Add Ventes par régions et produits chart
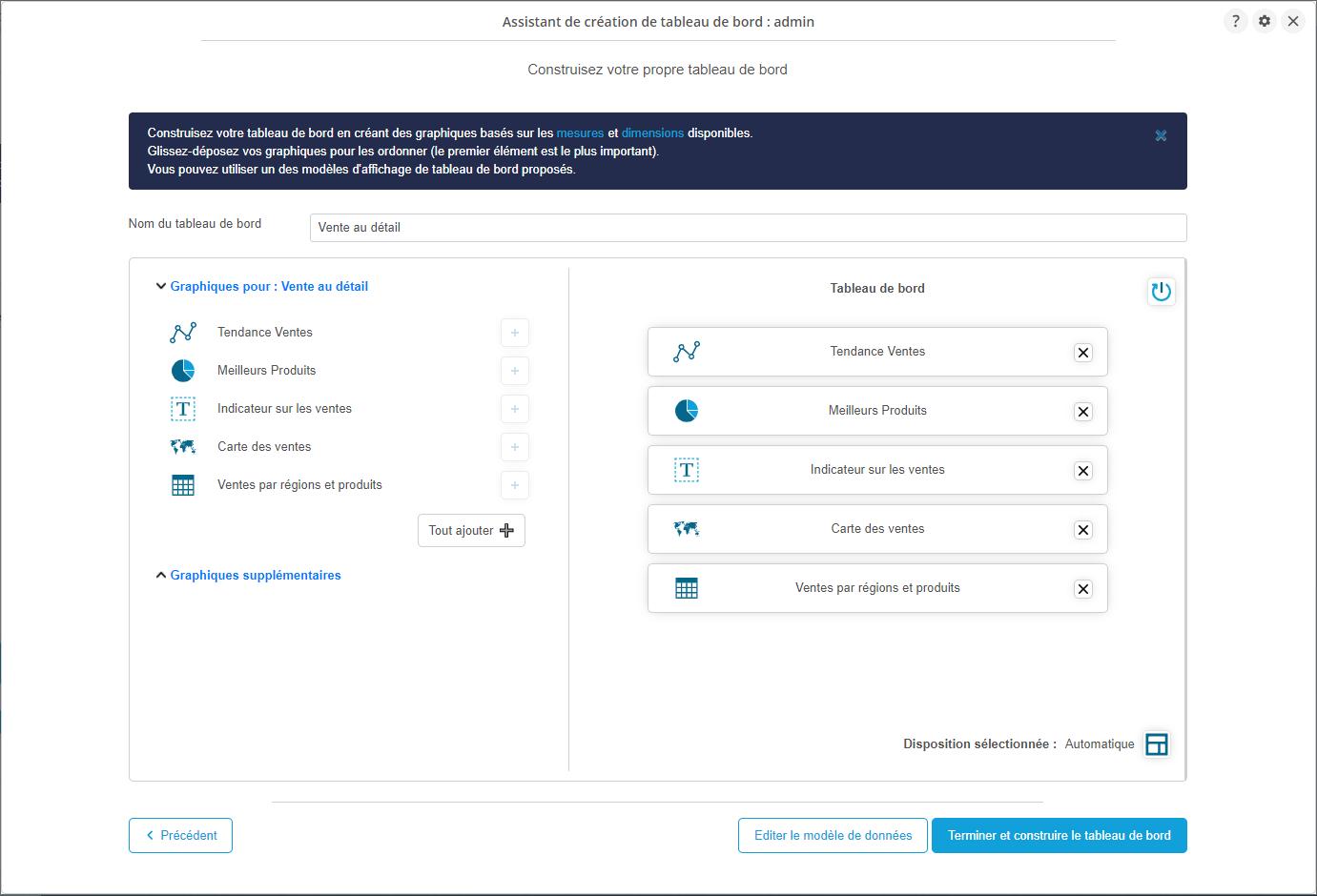This screenshot has width=1317, height=896. coord(514,485)
